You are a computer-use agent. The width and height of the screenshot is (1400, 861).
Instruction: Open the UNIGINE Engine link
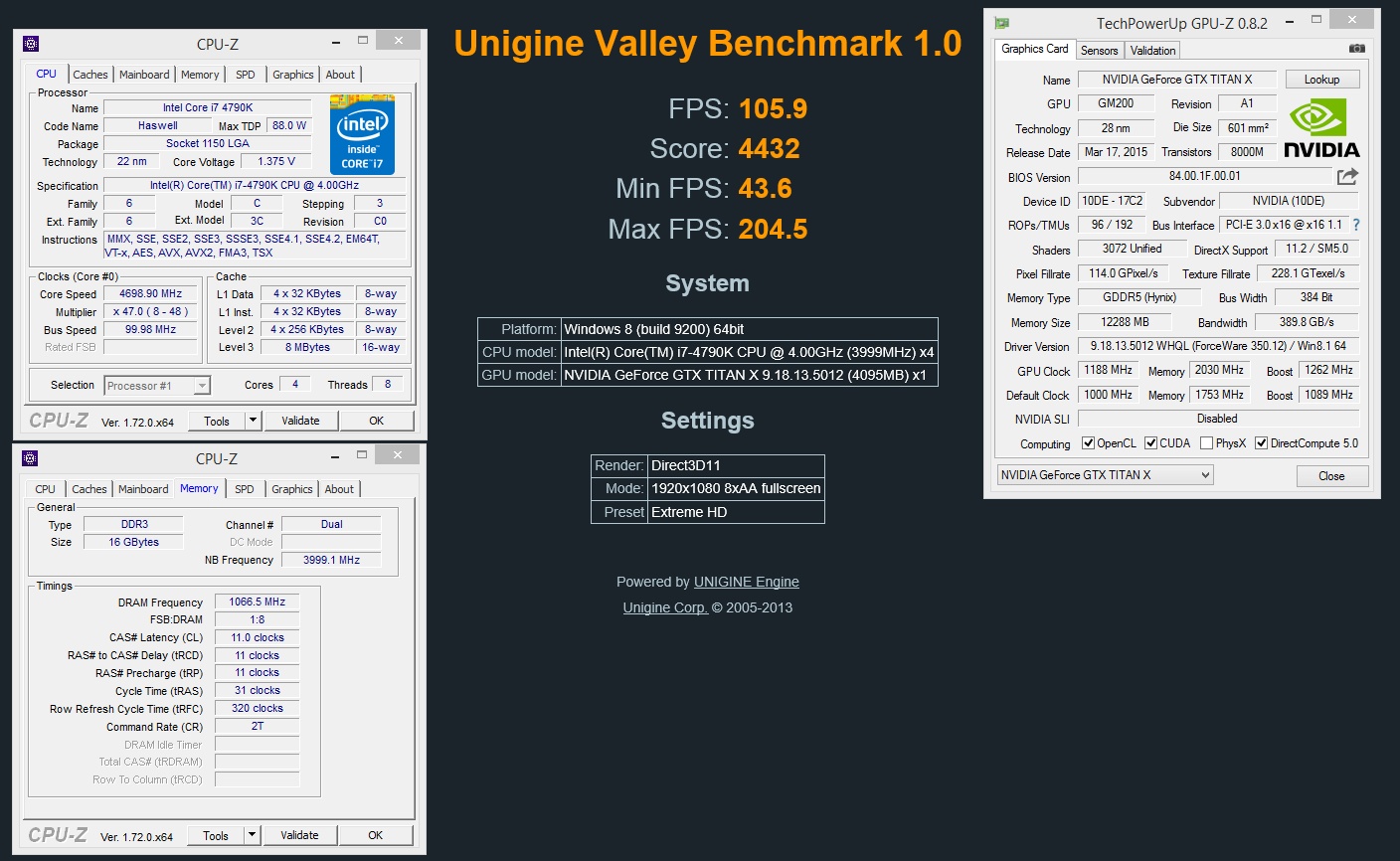click(747, 582)
